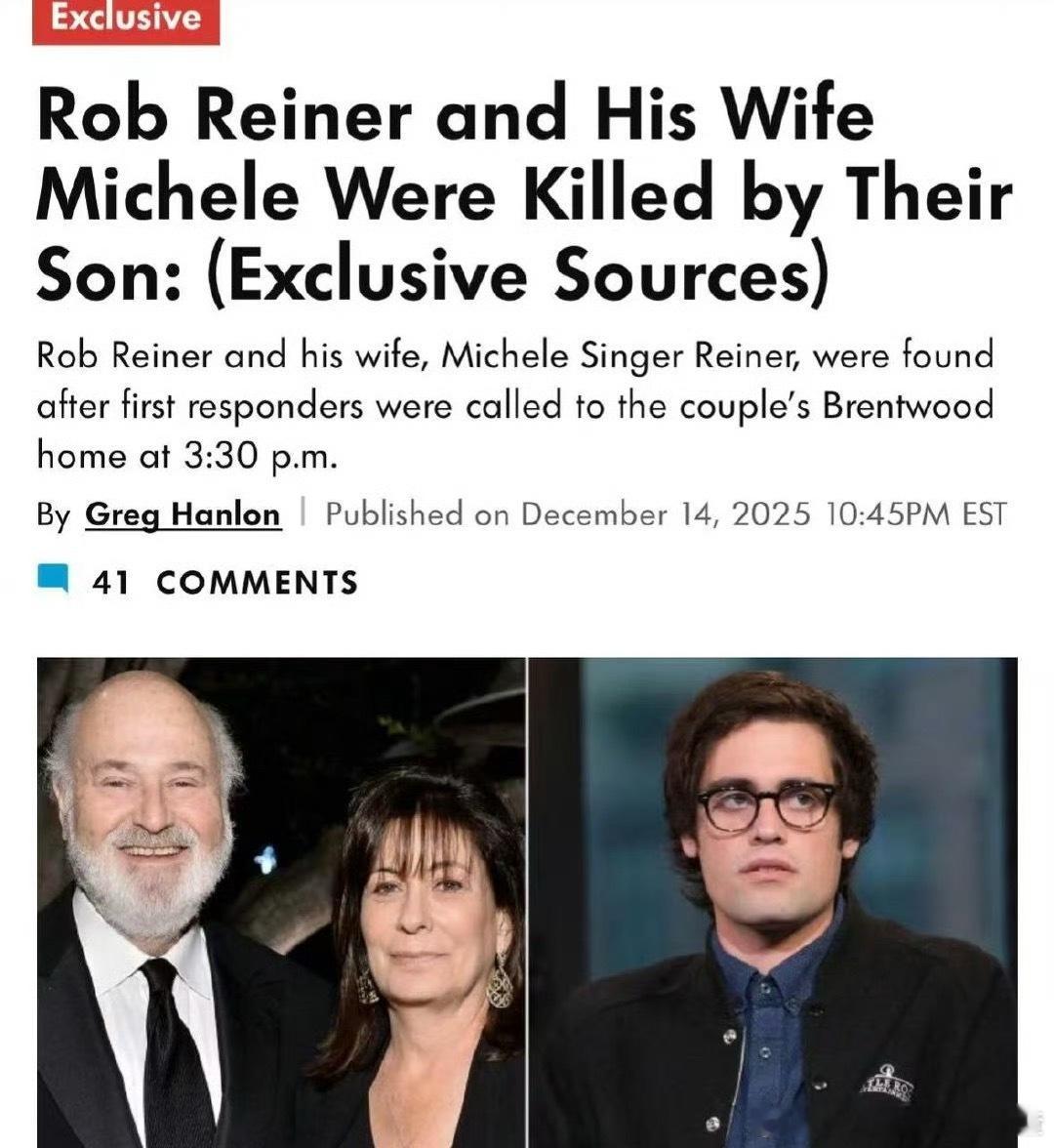
Task: Click the '3:30 p.m.' text in summary
Action: (261, 456)
